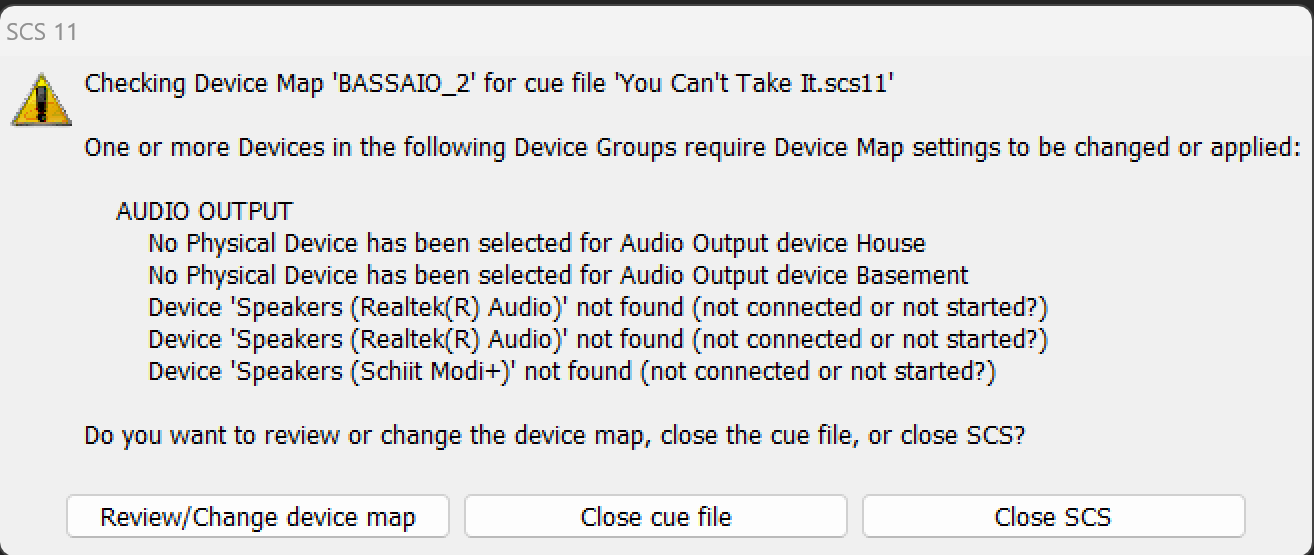Click the yellow warning triangle icon
The image size is (1314, 555).
(x=41, y=98)
